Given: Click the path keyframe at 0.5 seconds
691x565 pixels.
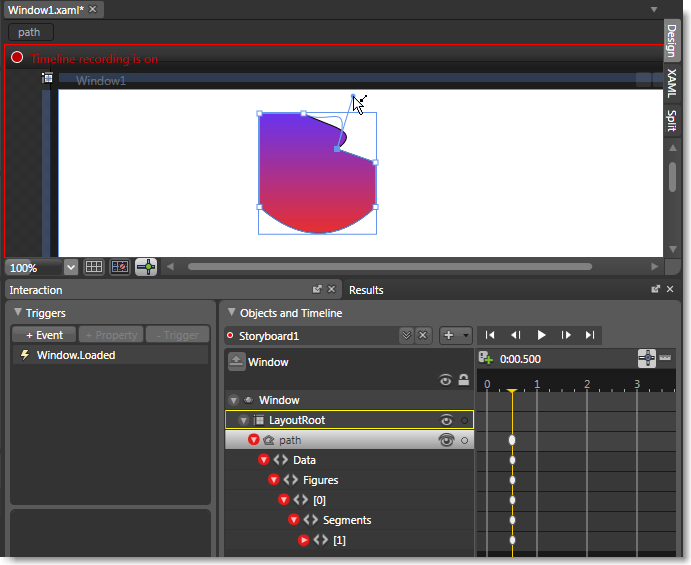Looking at the screenshot, I should pos(512,440).
